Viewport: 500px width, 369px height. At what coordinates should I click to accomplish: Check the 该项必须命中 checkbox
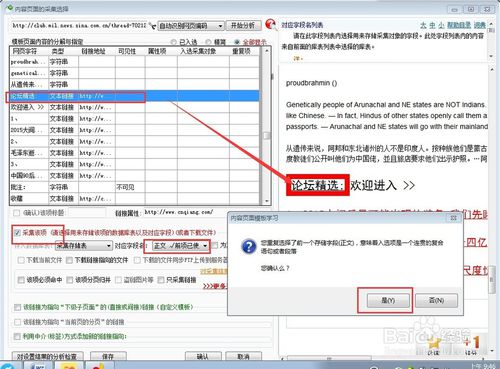[21, 280]
